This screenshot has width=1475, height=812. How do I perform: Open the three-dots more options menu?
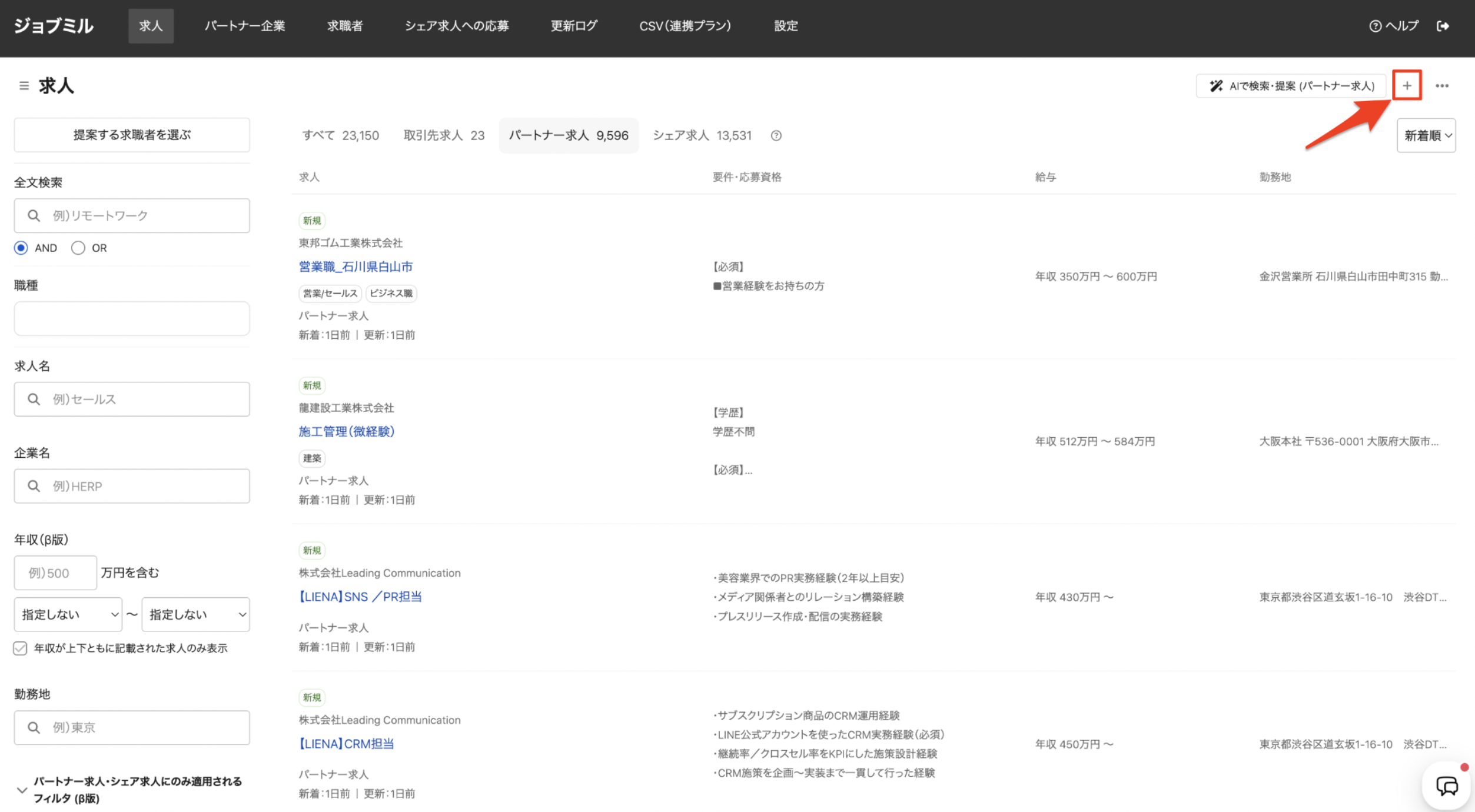coord(1441,86)
